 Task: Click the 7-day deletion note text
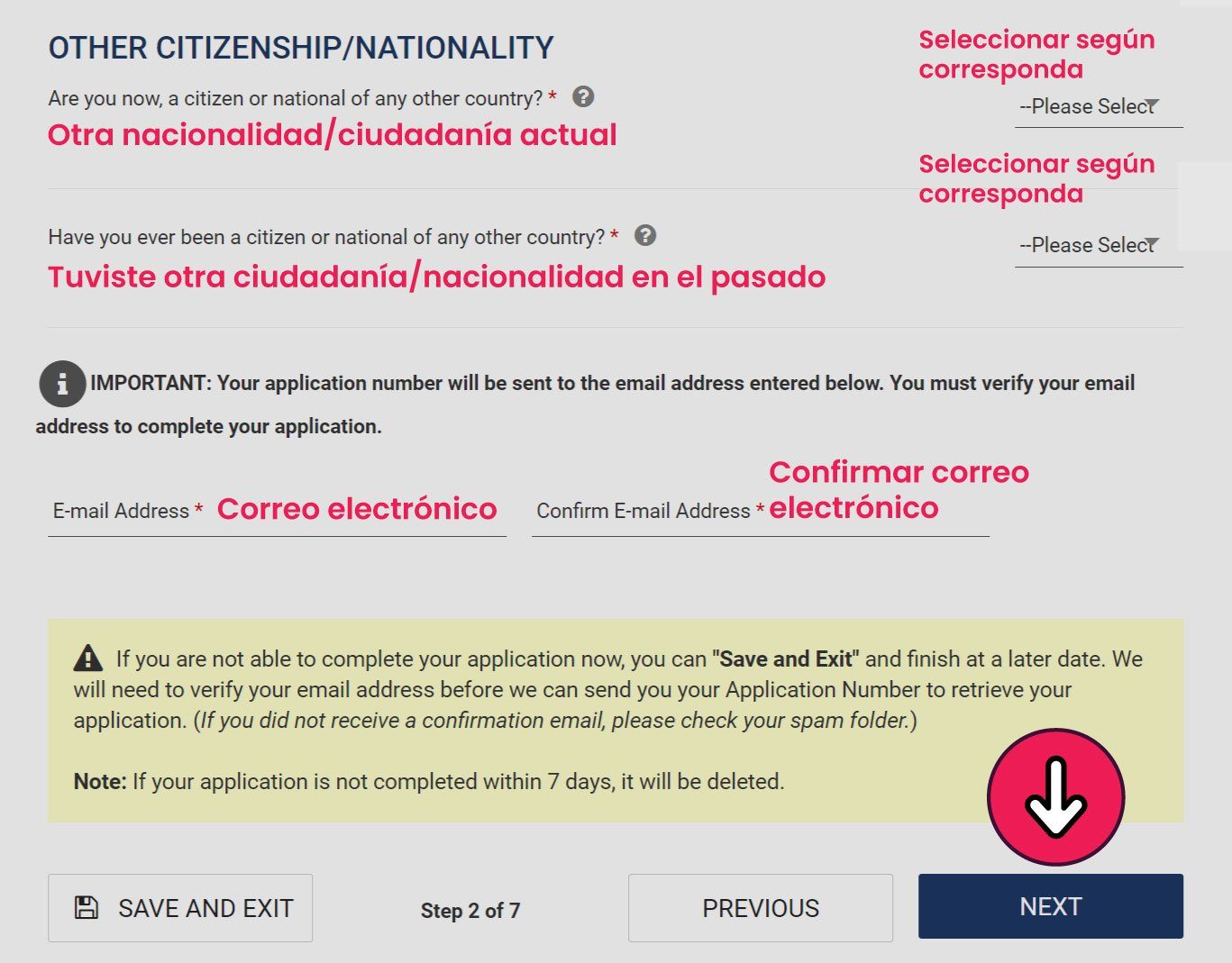pyautogui.click(x=429, y=781)
